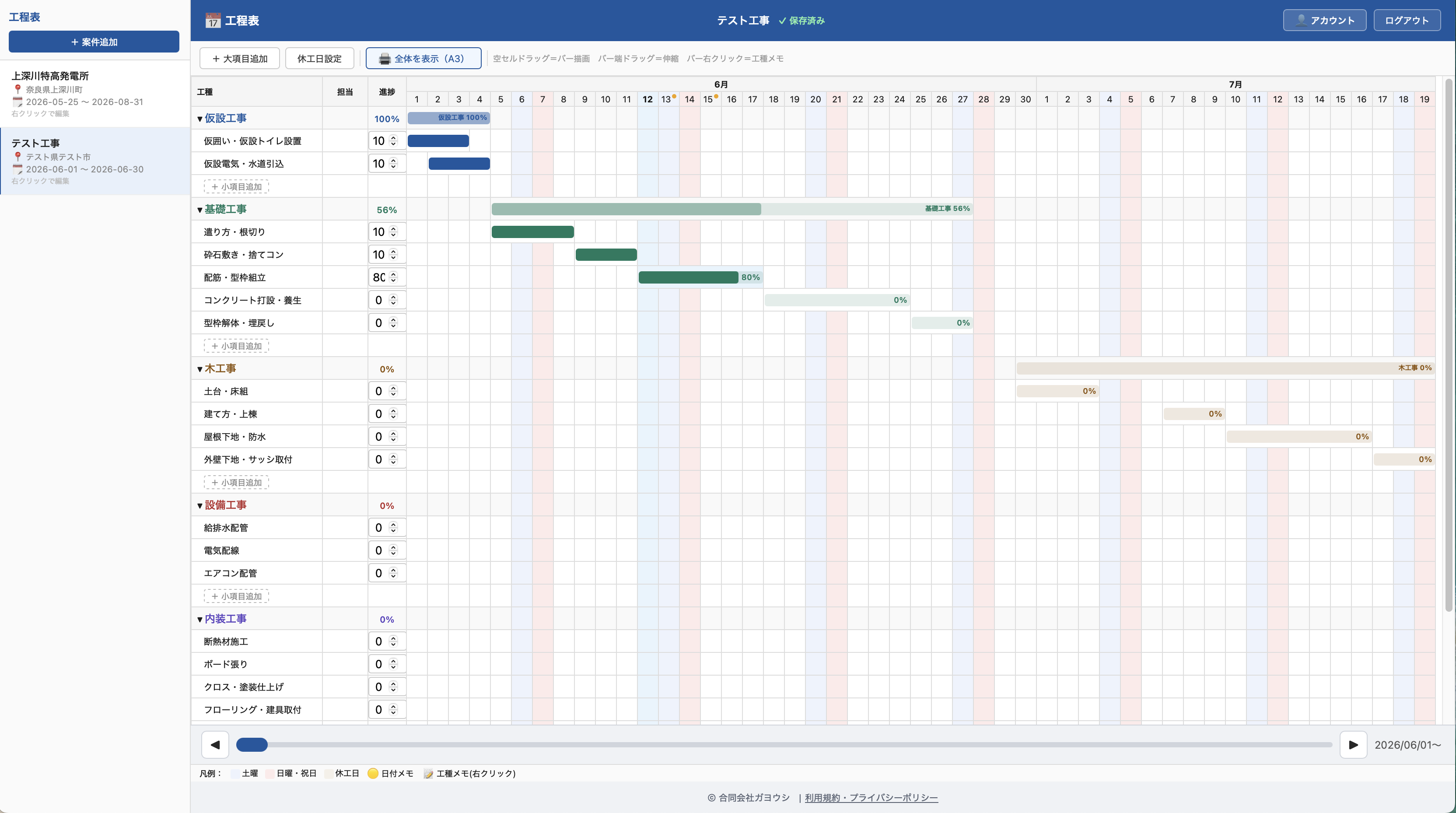Click the 2026/06/01～ date label
Viewport: 1456px width, 813px height.
[1407, 745]
